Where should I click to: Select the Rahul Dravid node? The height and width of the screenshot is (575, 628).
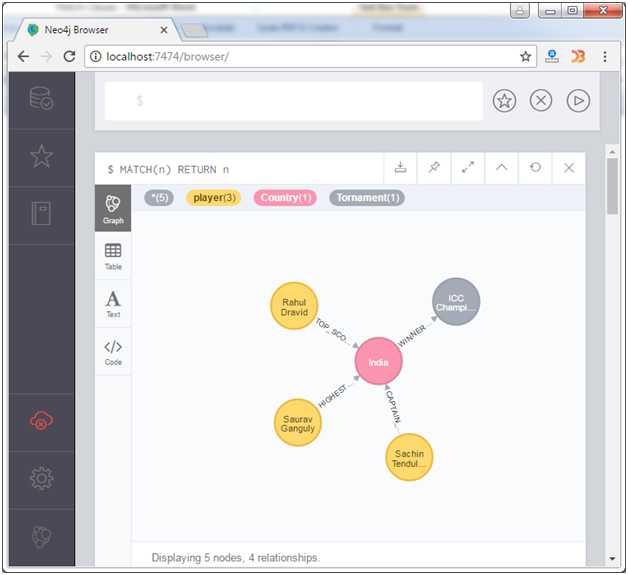pyautogui.click(x=294, y=306)
